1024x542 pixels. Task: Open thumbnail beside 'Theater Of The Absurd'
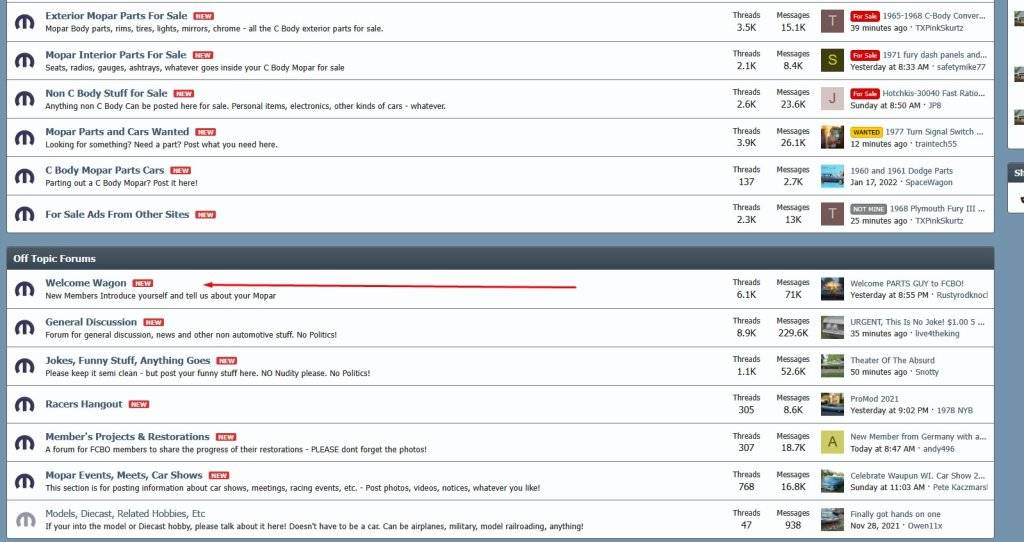tap(832, 366)
